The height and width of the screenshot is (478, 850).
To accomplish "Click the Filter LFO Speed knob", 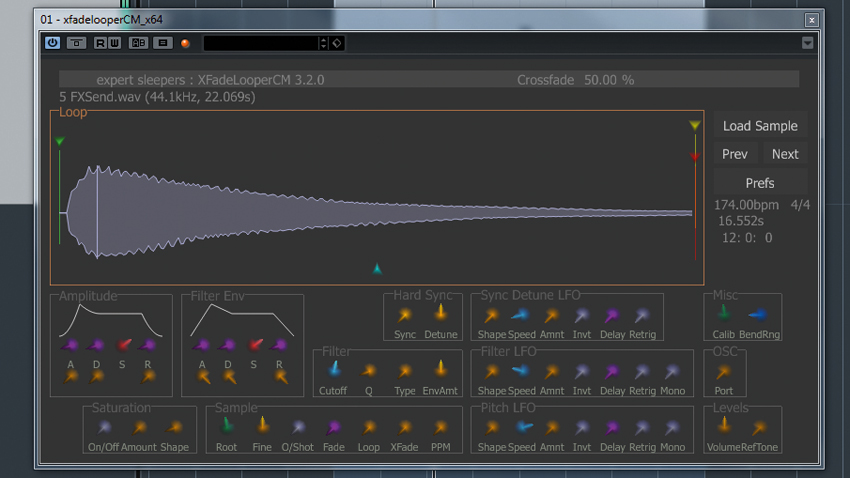I will point(520,371).
